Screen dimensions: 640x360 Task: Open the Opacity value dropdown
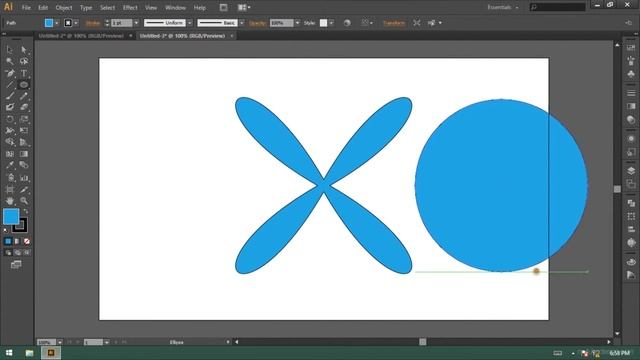pos(297,23)
